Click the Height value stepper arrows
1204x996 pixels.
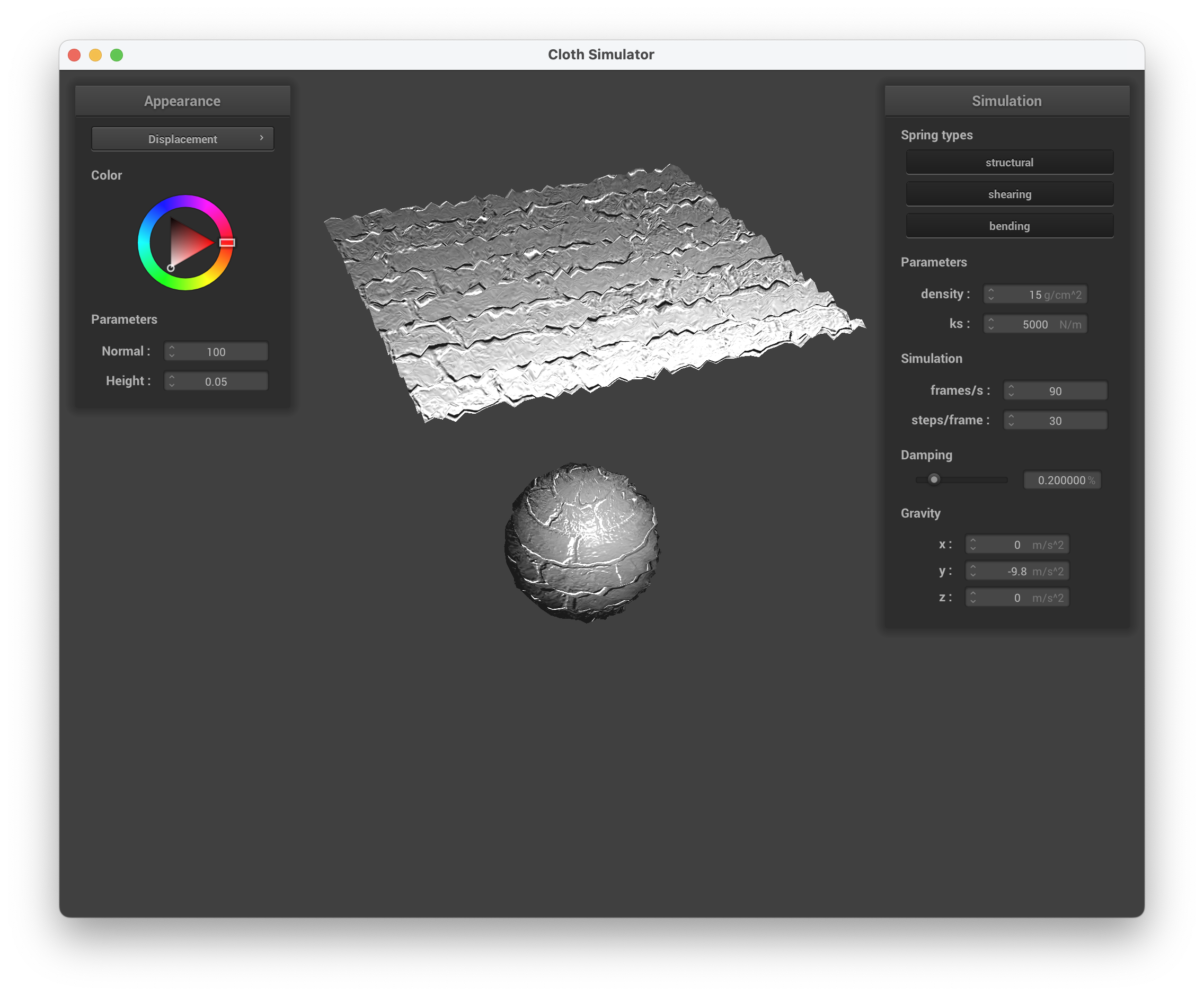point(171,381)
